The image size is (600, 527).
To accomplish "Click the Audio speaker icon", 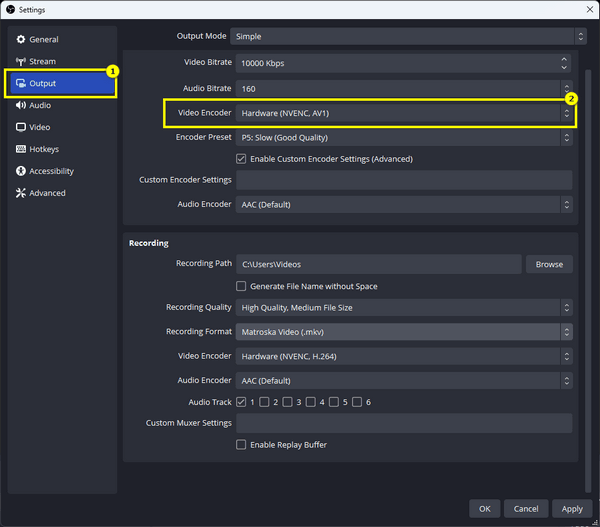I will tap(21, 105).
